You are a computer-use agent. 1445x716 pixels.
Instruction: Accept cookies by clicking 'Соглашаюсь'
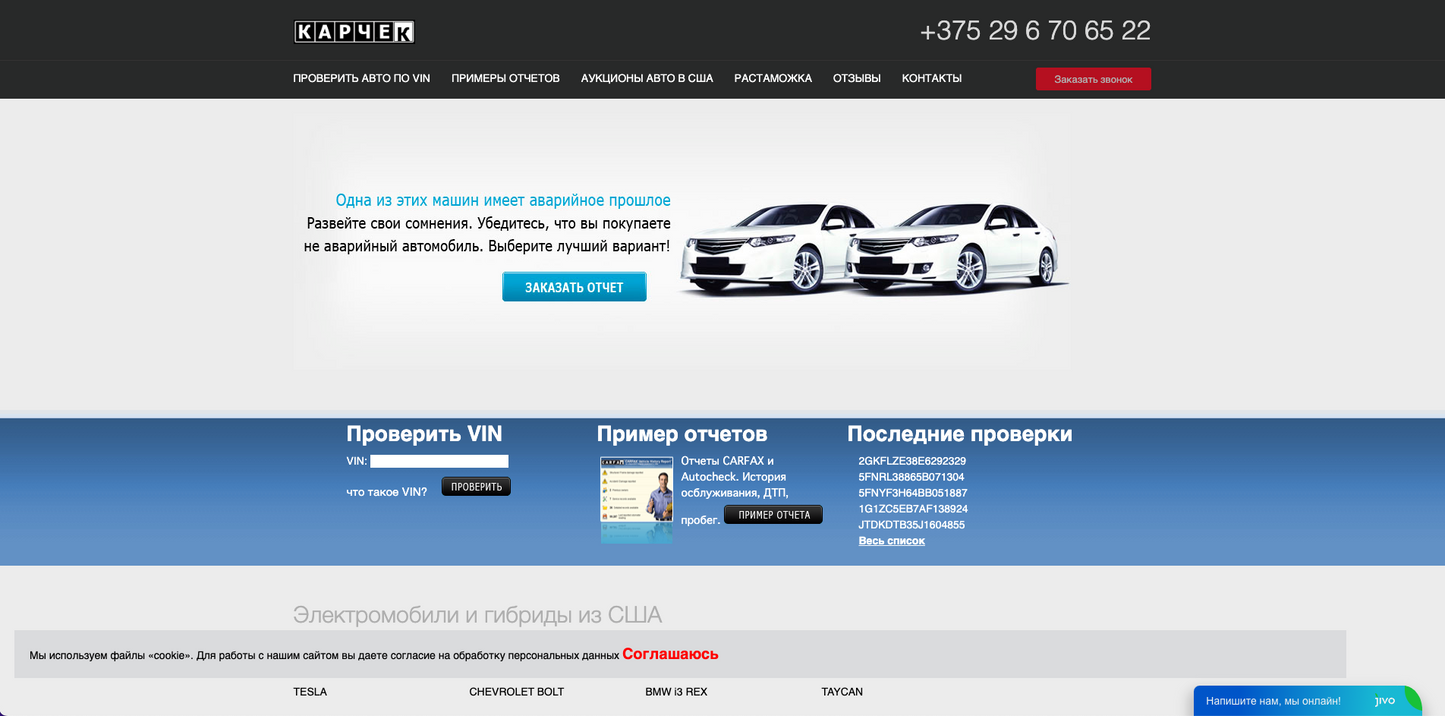670,654
